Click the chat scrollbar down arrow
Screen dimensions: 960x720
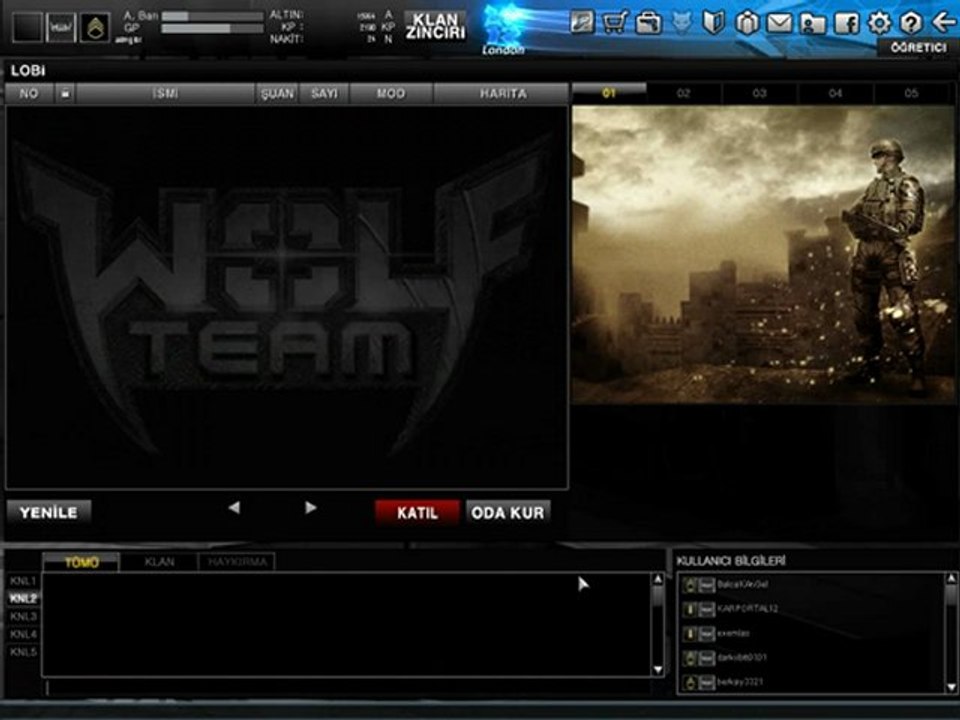click(x=658, y=669)
